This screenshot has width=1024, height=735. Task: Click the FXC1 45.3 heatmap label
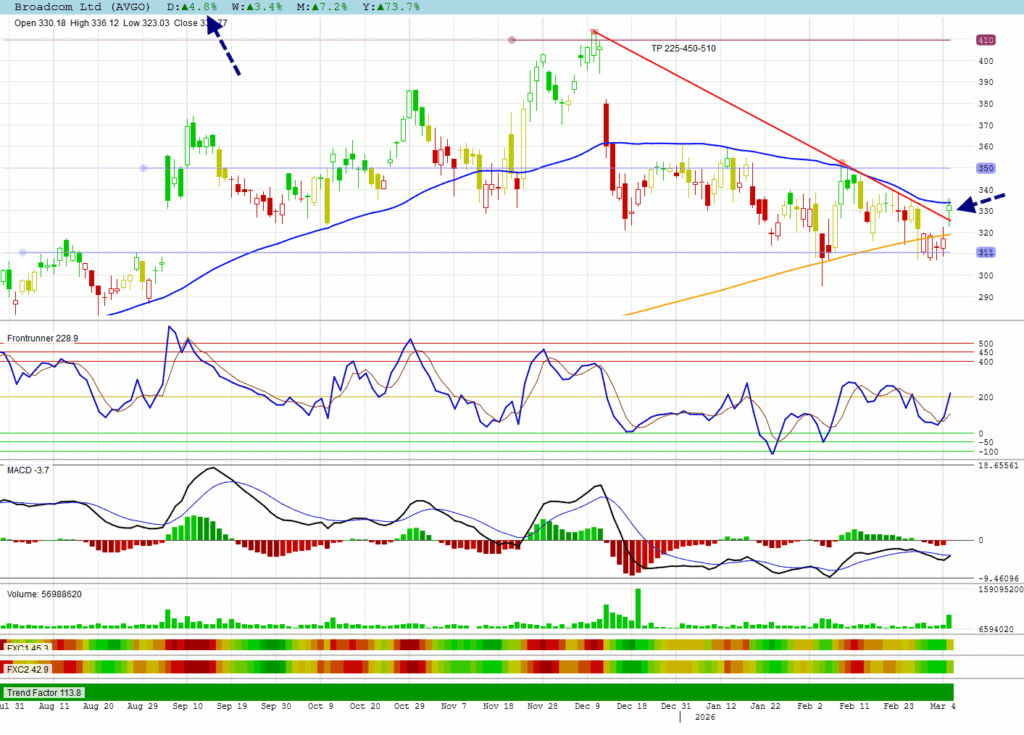(29, 648)
